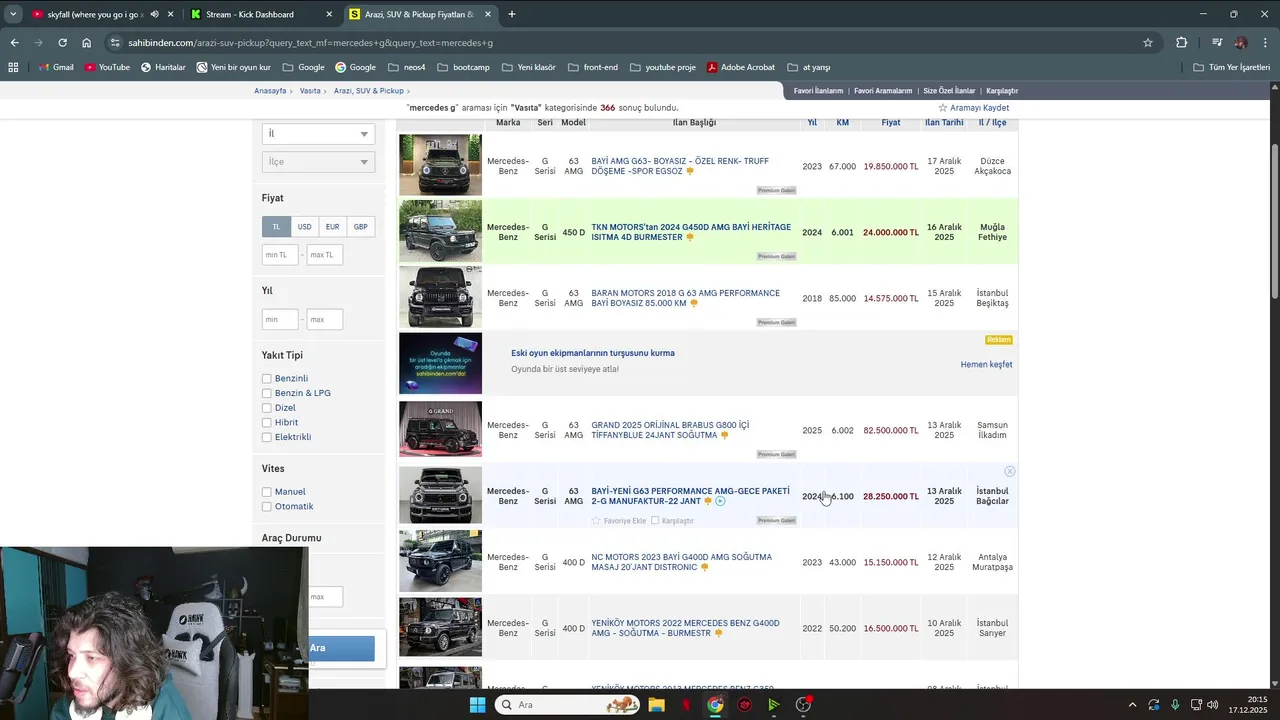Click the Chrome icon in the taskbar

coord(715,705)
